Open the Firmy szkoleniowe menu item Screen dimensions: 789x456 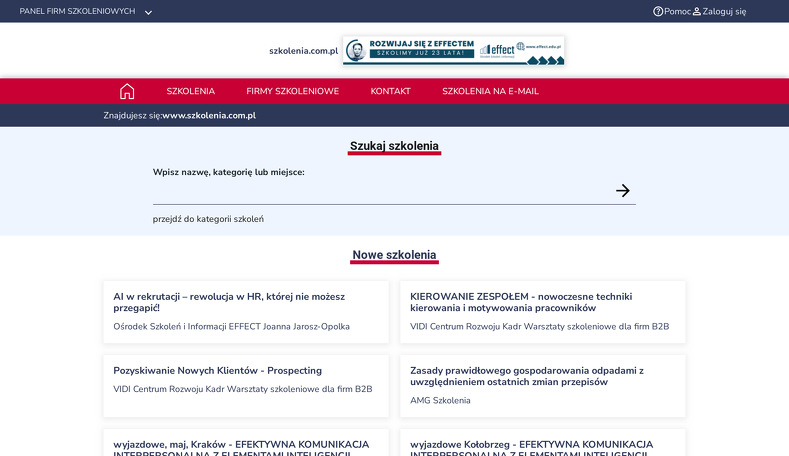292,91
